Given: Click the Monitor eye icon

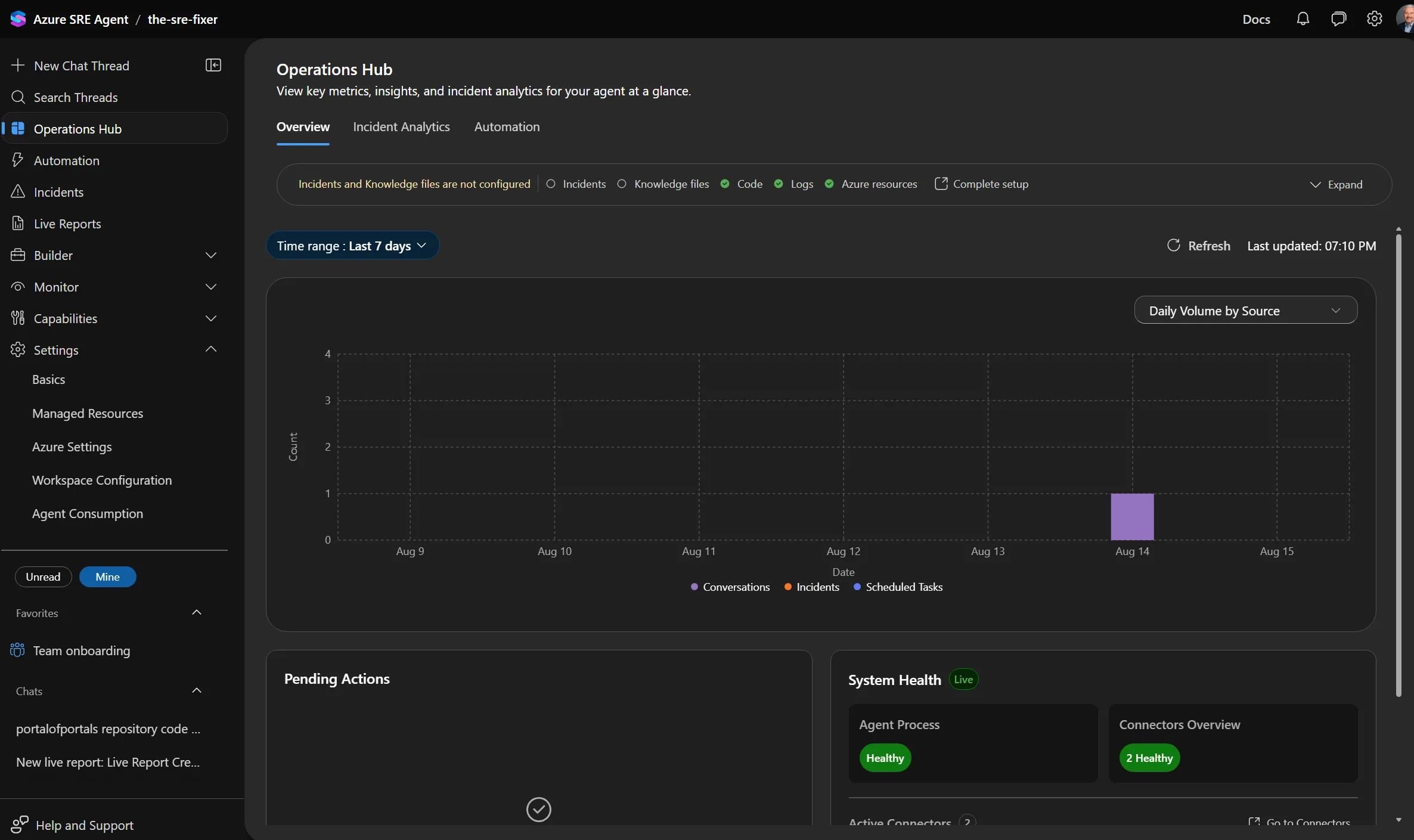Looking at the screenshot, I should pyautogui.click(x=18, y=286).
